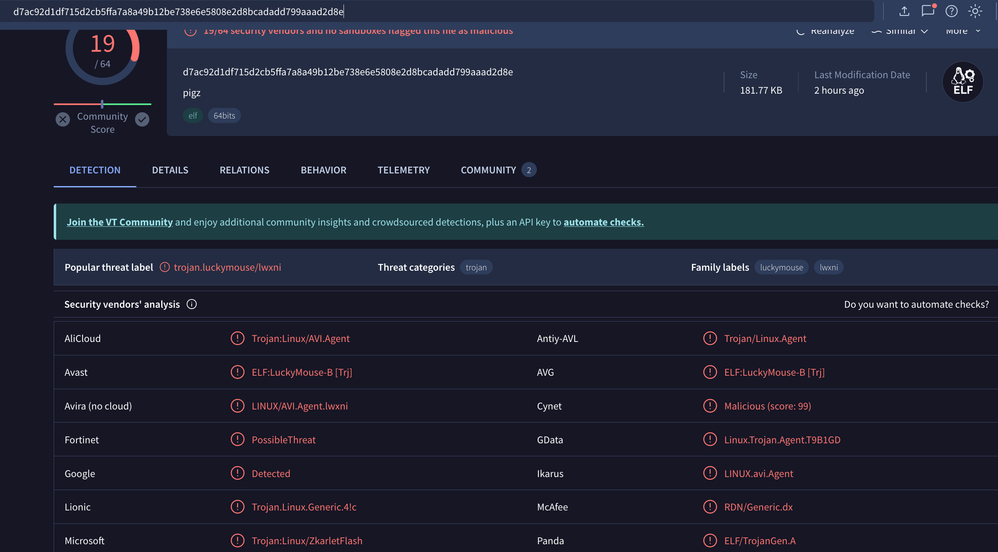Click Antiy-AVL's Trojan/Linux.Agent result
The image size is (998, 552).
(765, 338)
